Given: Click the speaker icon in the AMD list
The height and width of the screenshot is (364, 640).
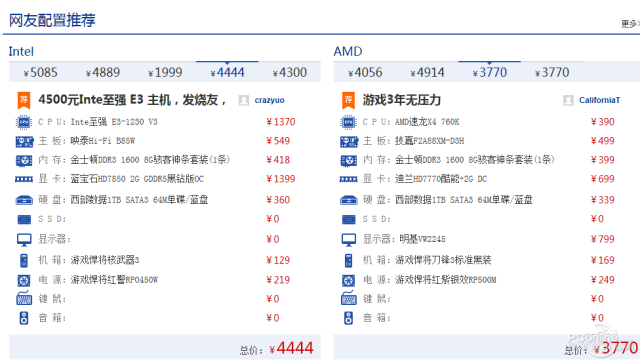Looking at the screenshot, I should coord(349,318).
